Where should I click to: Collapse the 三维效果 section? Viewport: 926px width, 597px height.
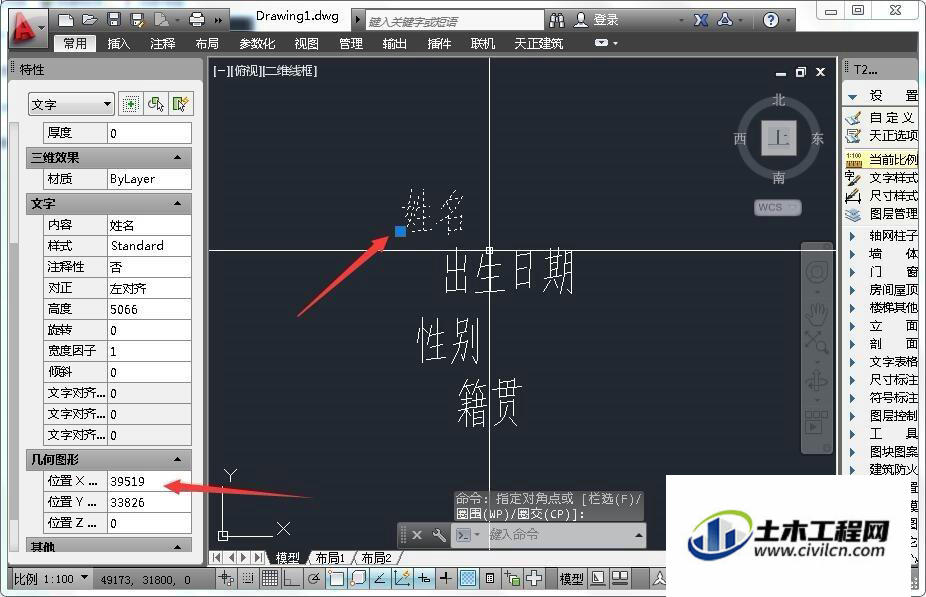177,158
